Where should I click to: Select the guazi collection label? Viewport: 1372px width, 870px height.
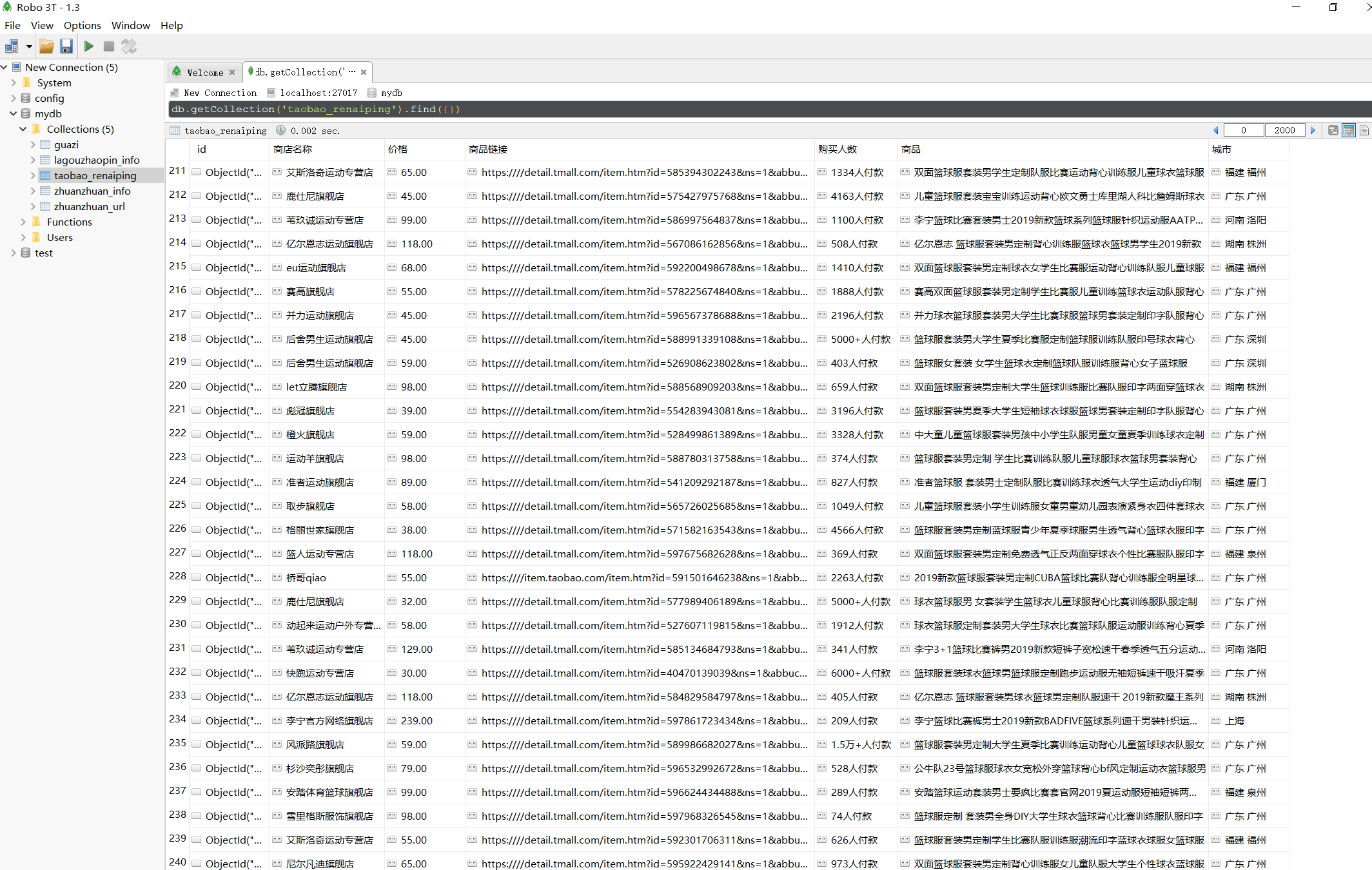(x=66, y=144)
